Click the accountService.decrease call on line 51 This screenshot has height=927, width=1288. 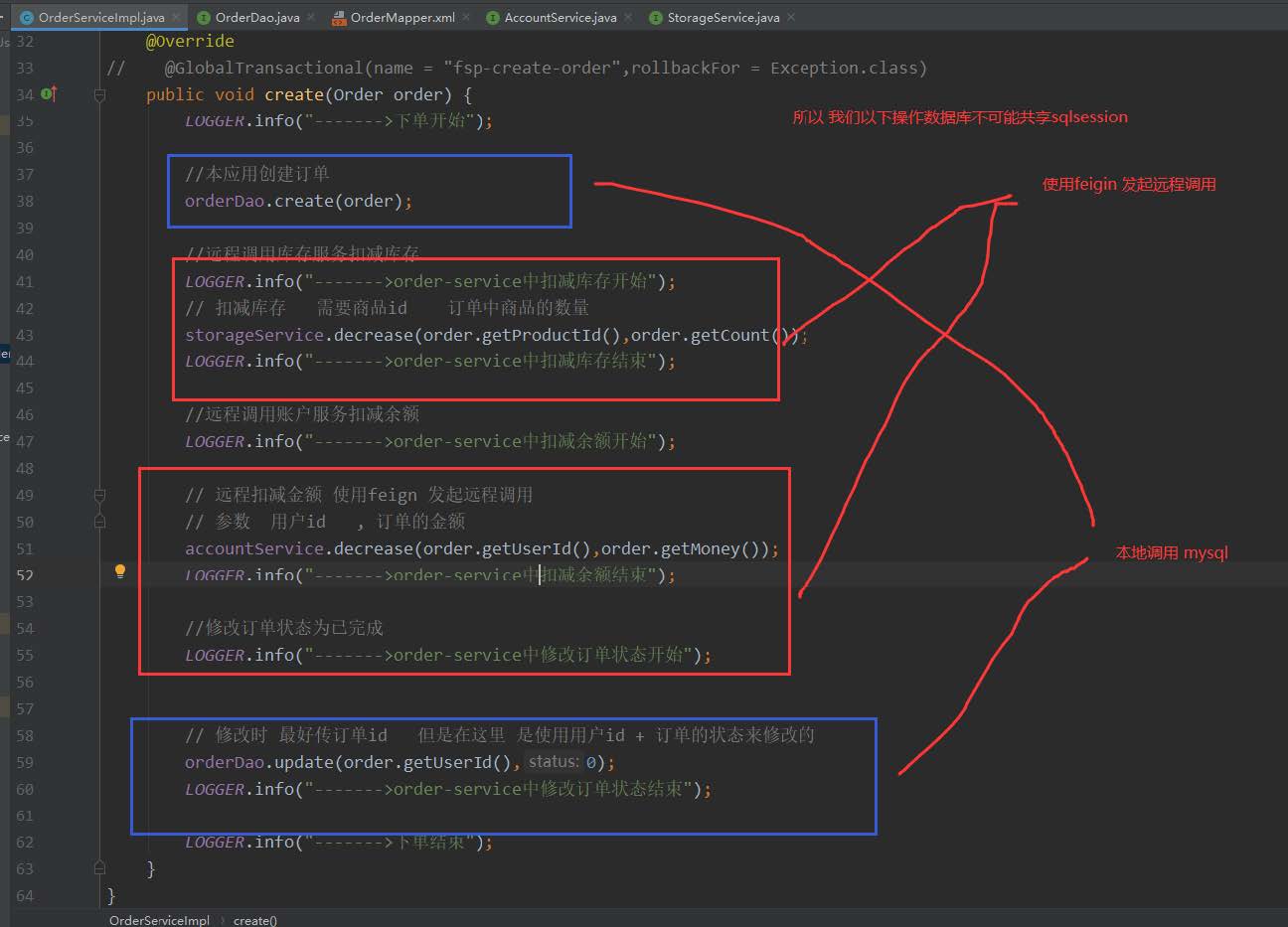[482, 548]
